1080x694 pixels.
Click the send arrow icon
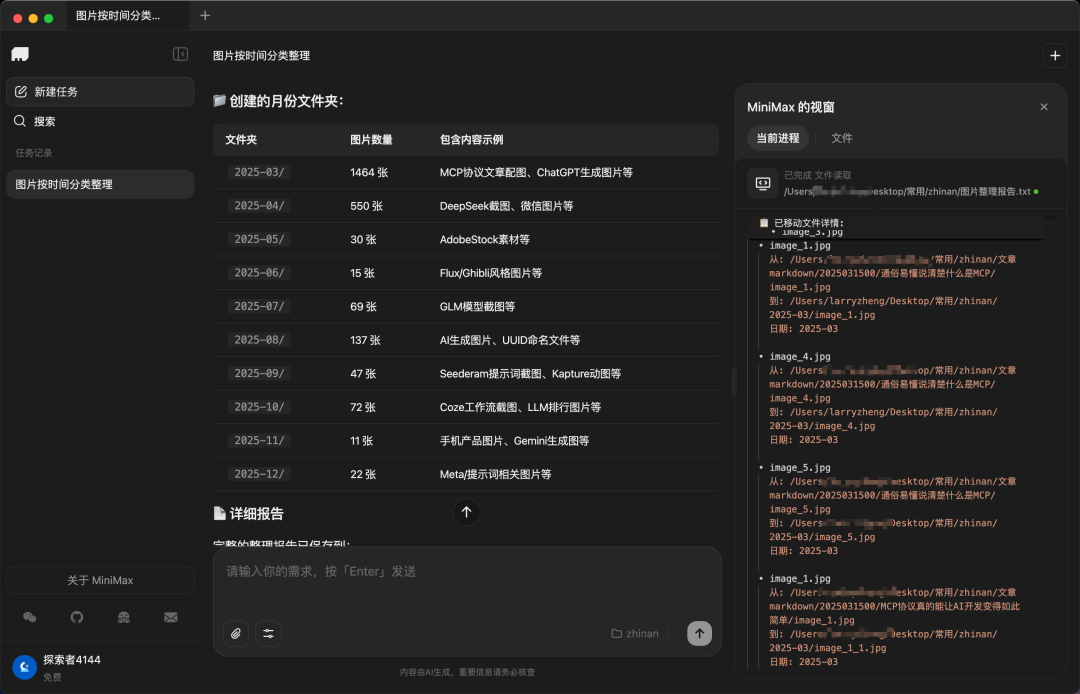click(x=699, y=634)
